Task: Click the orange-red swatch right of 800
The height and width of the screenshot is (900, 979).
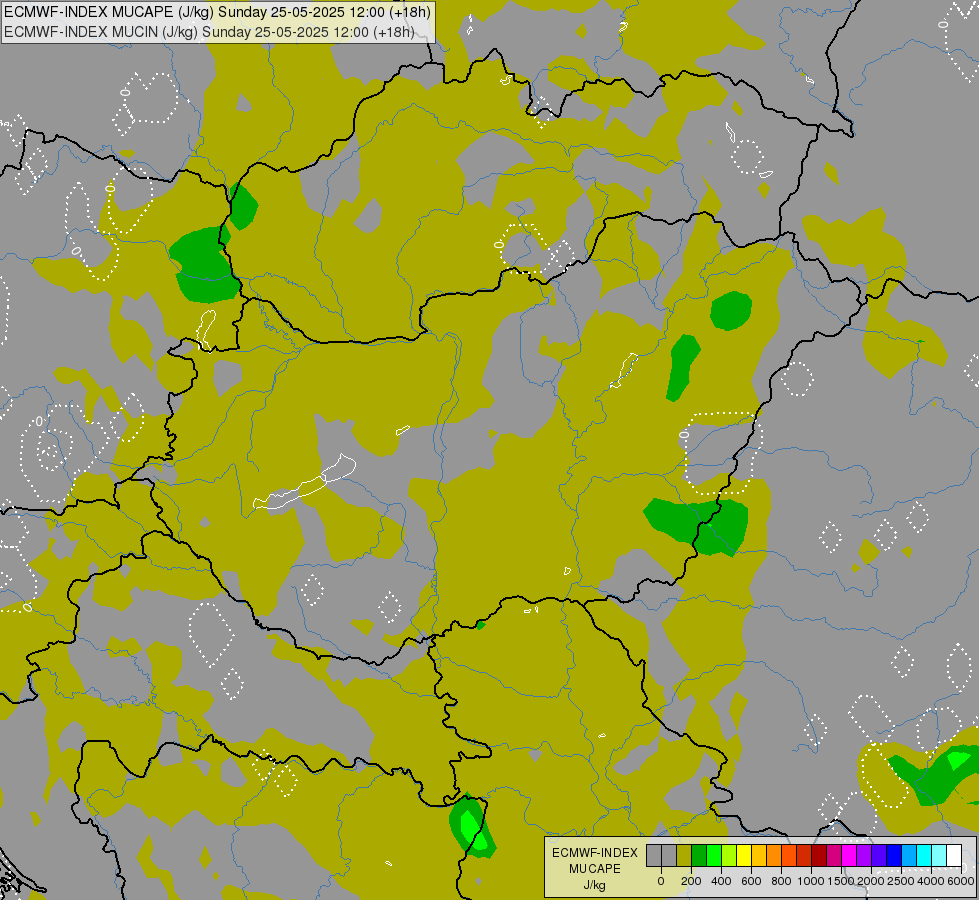Action: pyautogui.click(x=789, y=856)
